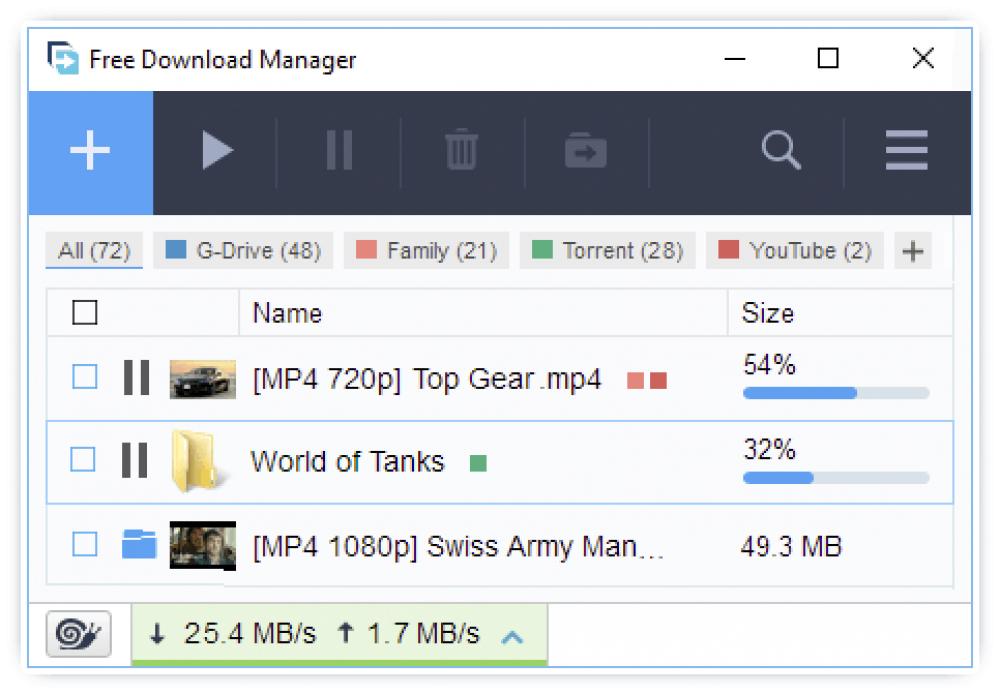
Task: Switch to the Torrent (28) filter tab
Action: tap(607, 250)
